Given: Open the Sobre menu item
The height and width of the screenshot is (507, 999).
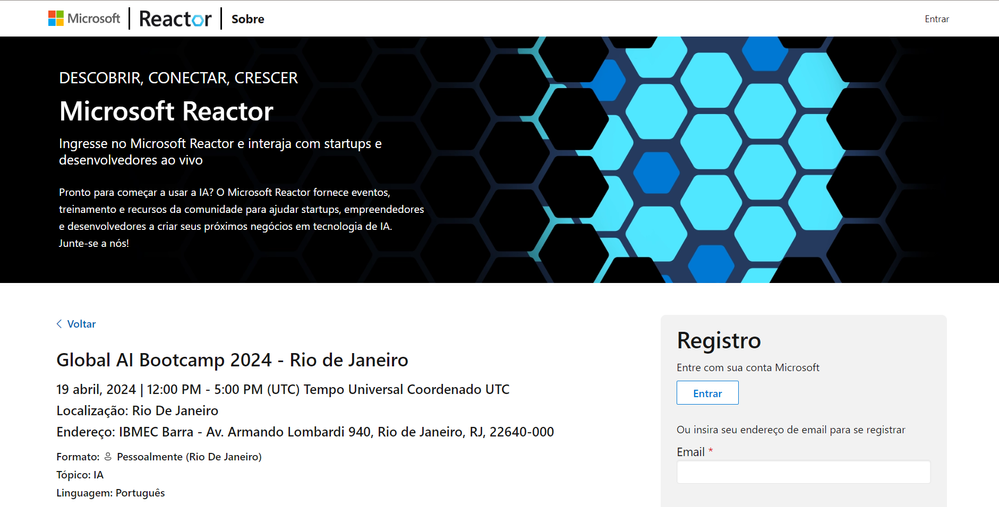Looking at the screenshot, I should pos(248,19).
